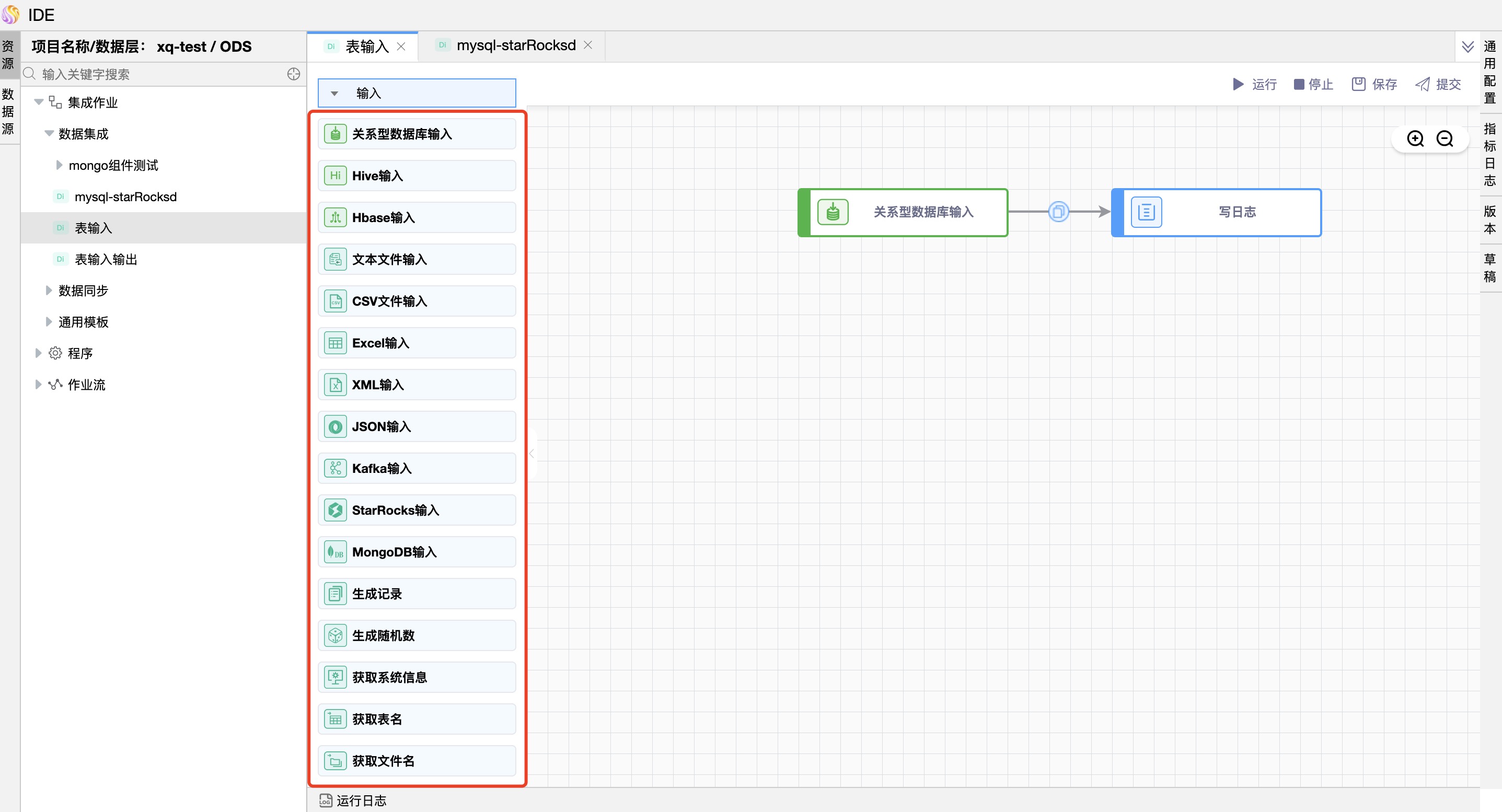Click the zoom in magnifier icon
This screenshot has width=1502, height=812.
(x=1415, y=139)
